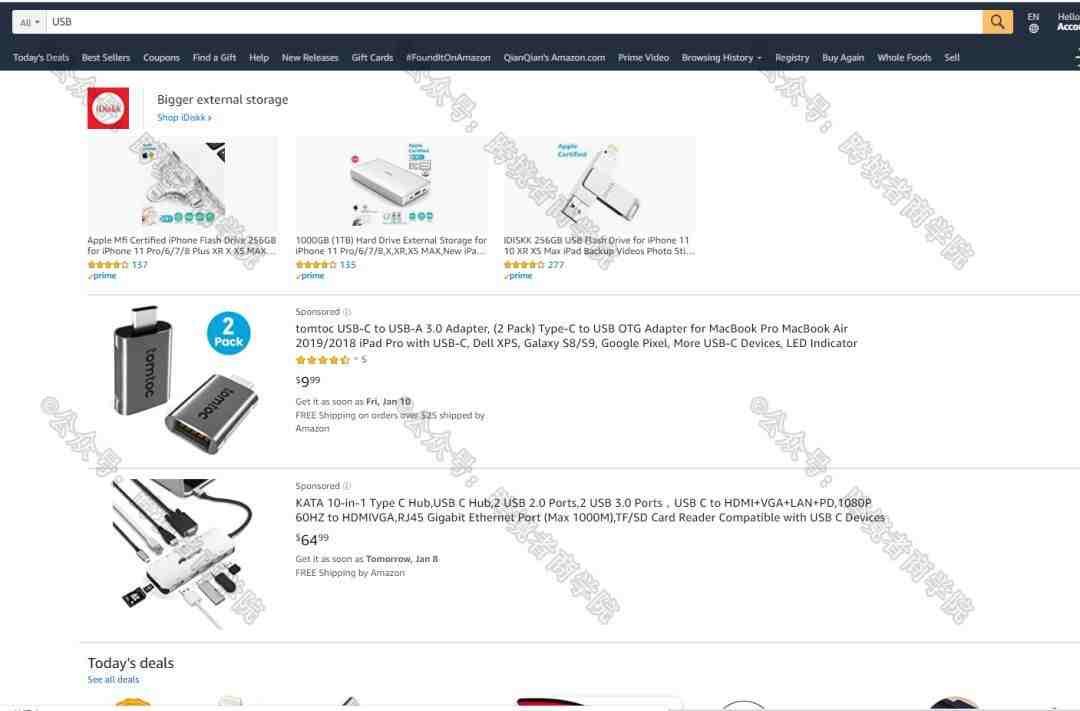Click the orange search magnifier button
Image resolution: width=1080 pixels, height=711 pixels.
[997, 22]
